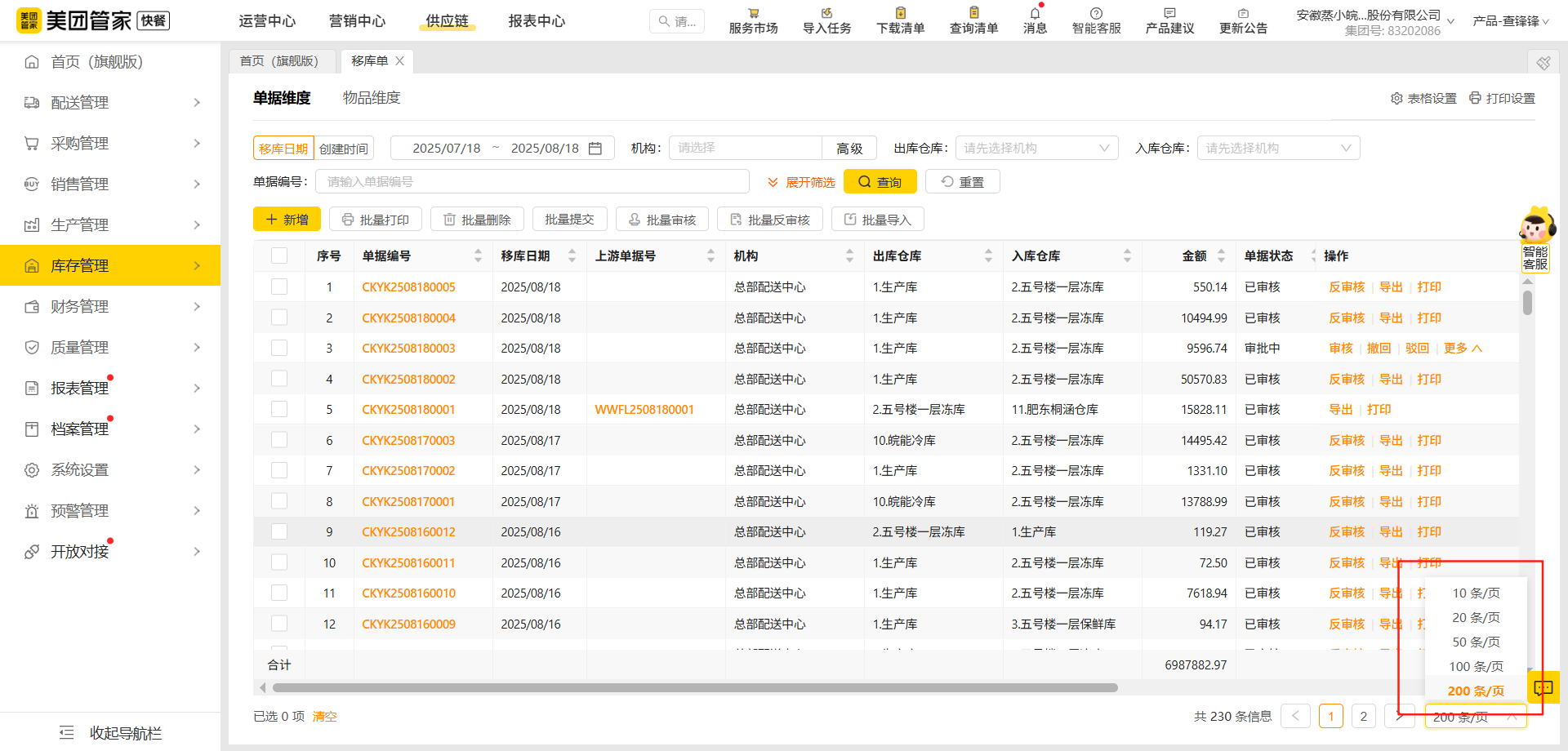Open 智能客服 smart customer service
The width and height of the screenshot is (1568, 751).
tap(1096, 20)
